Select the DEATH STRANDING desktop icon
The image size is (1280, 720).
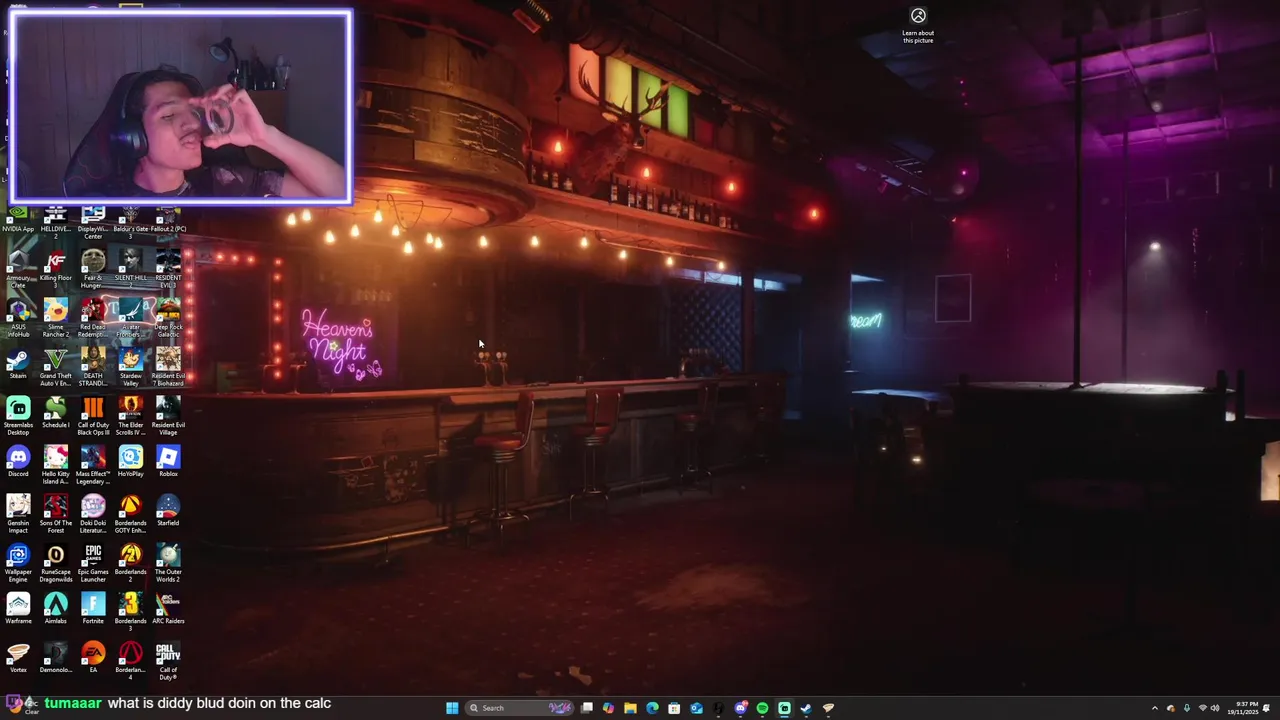coord(93,367)
